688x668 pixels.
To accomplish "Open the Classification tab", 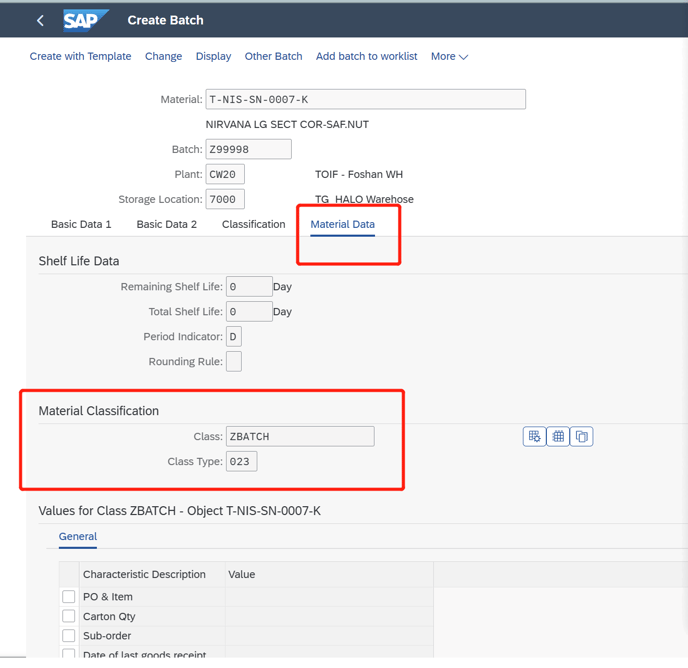I will point(253,224).
